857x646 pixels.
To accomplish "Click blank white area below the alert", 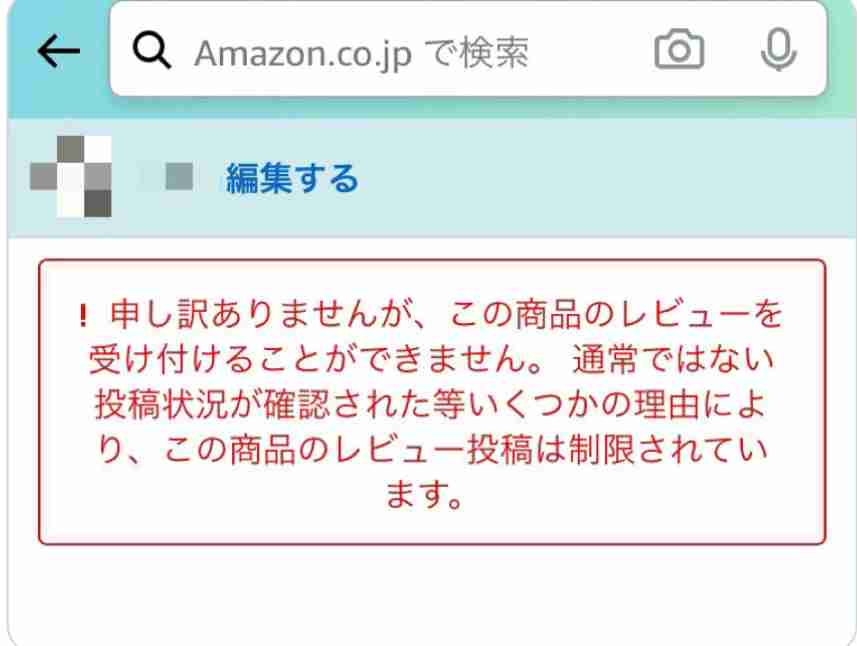I will (x=432, y=596).
